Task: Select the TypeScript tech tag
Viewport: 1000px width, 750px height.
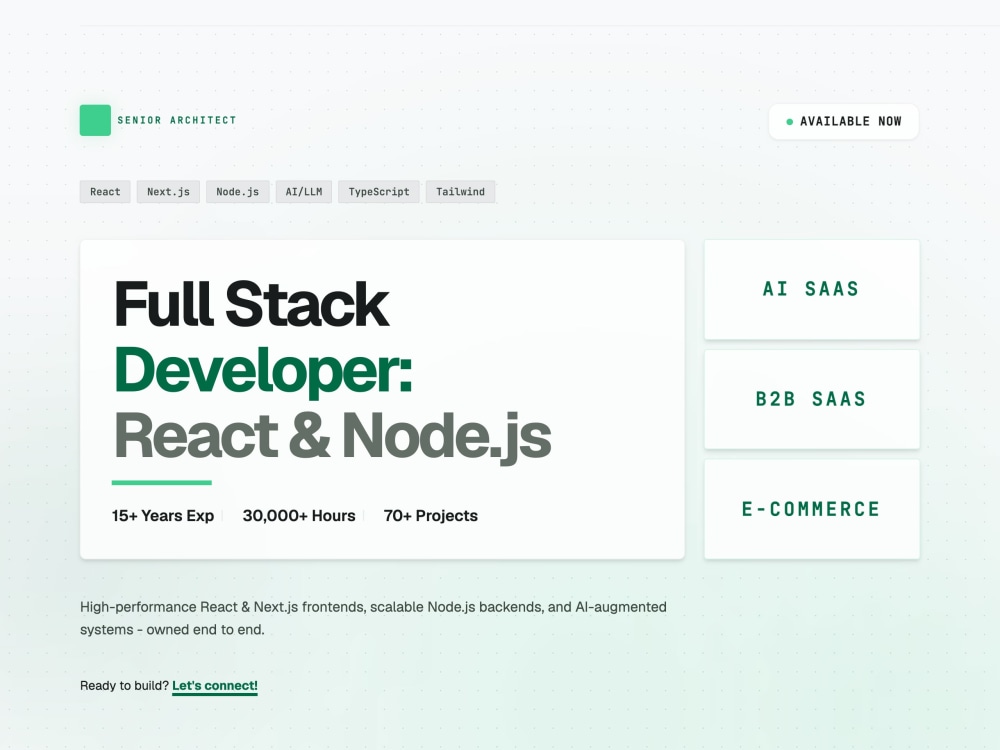Action: tap(379, 191)
